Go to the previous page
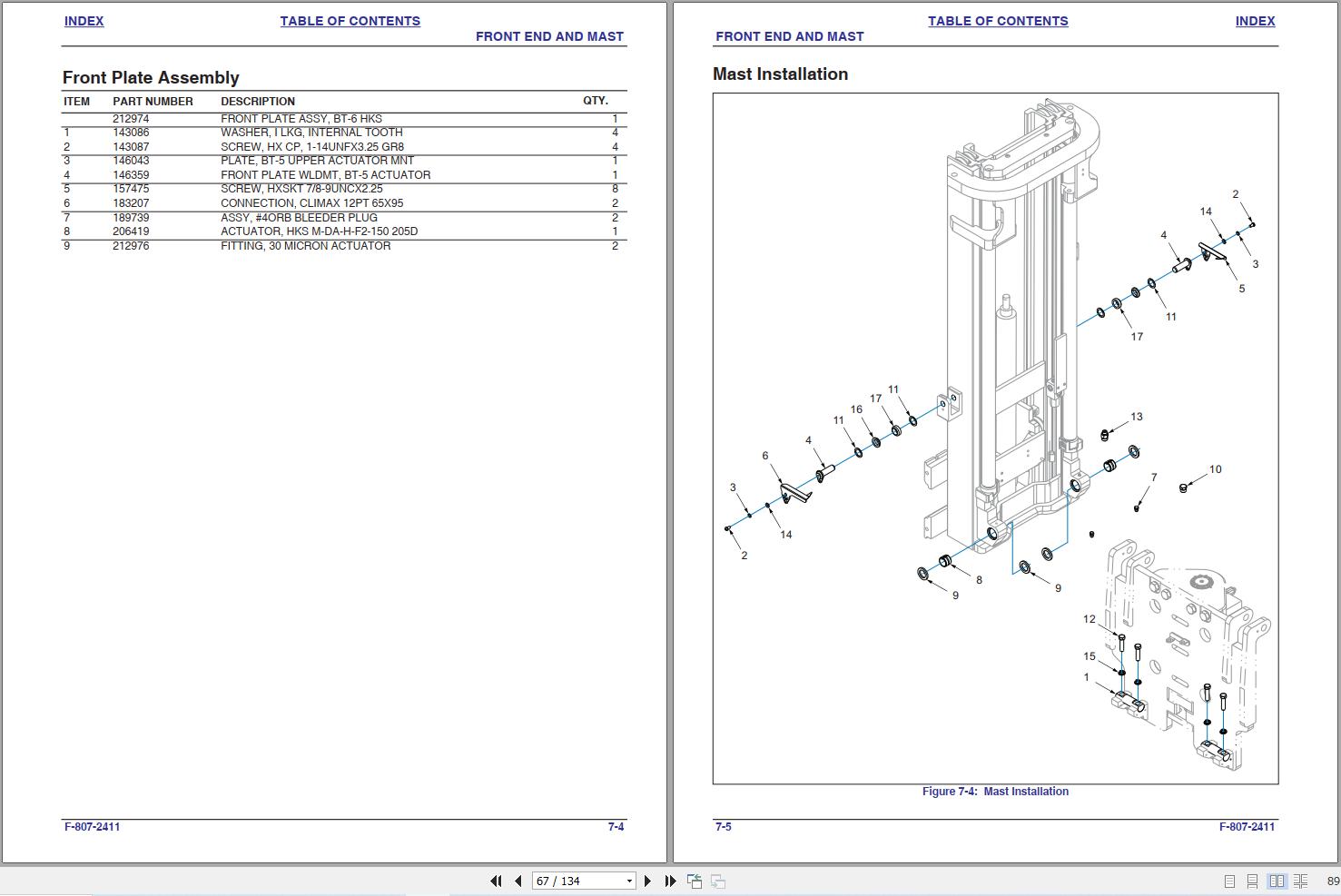The height and width of the screenshot is (896, 1341). click(x=518, y=881)
